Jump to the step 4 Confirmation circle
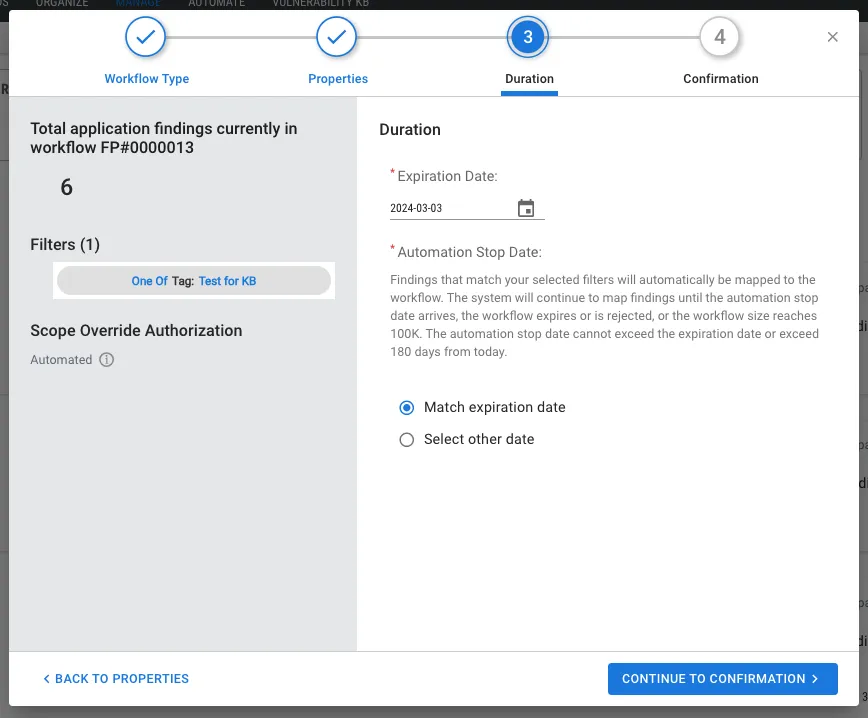Image resolution: width=868 pixels, height=718 pixels. [719, 37]
